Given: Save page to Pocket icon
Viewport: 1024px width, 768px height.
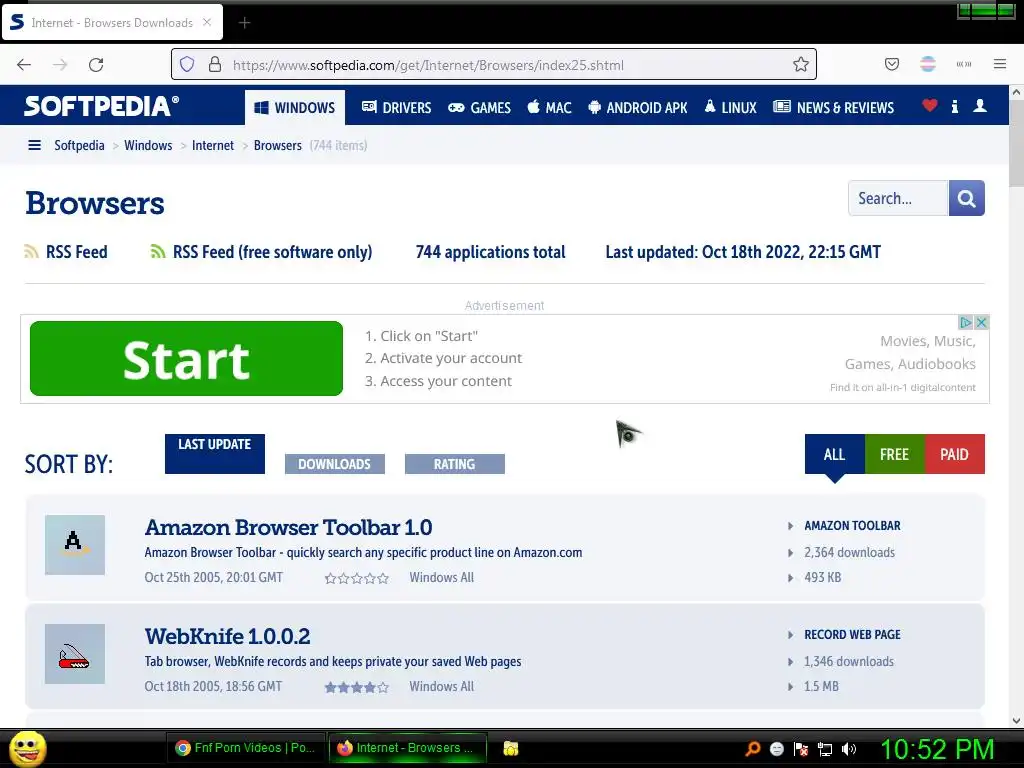Looking at the screenshot, I should (x=891, y=64).
